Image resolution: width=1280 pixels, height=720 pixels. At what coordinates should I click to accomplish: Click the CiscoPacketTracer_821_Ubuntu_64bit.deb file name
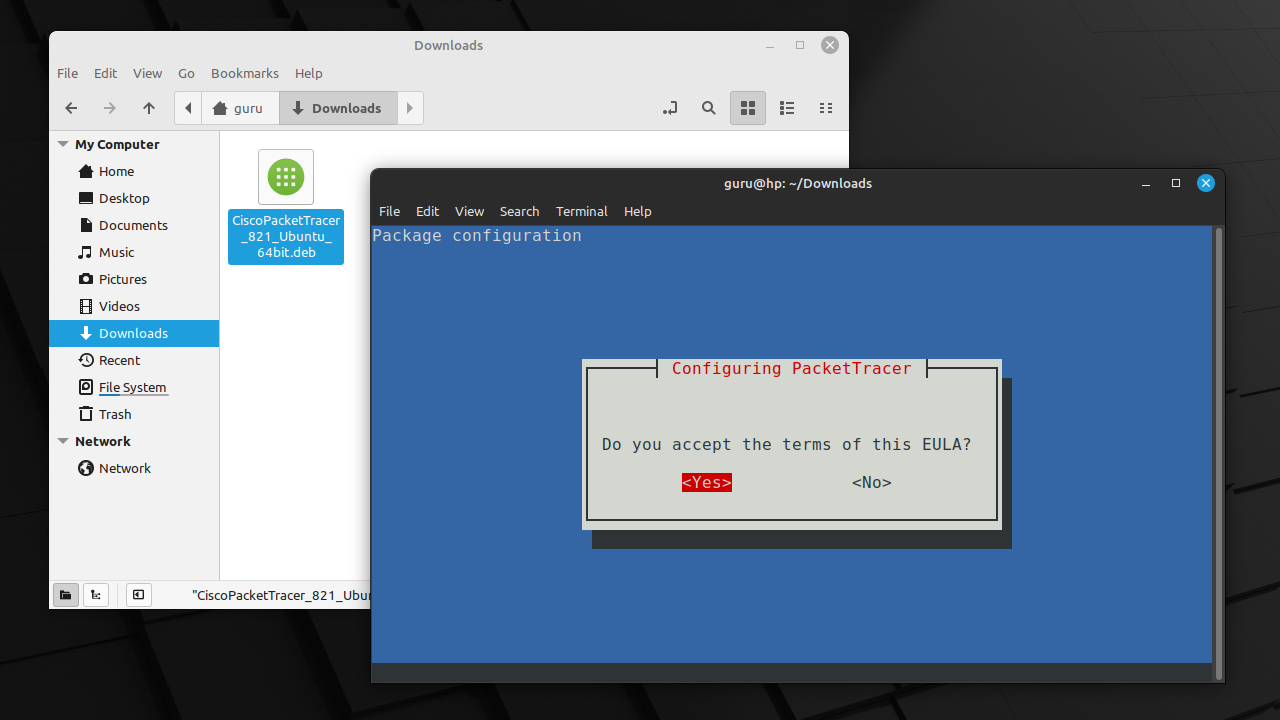point(286,237)
